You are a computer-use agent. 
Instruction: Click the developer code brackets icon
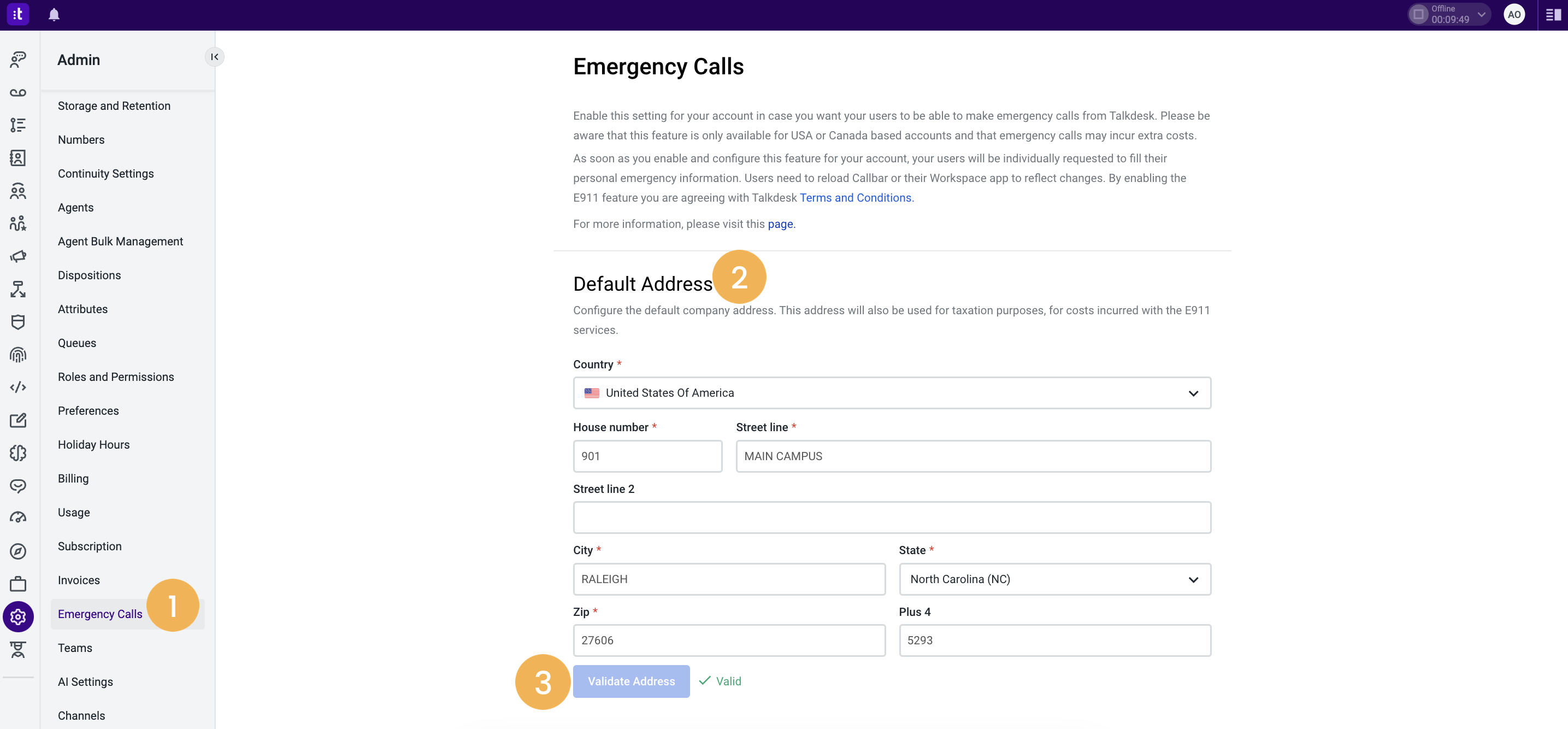click(18, 387)
